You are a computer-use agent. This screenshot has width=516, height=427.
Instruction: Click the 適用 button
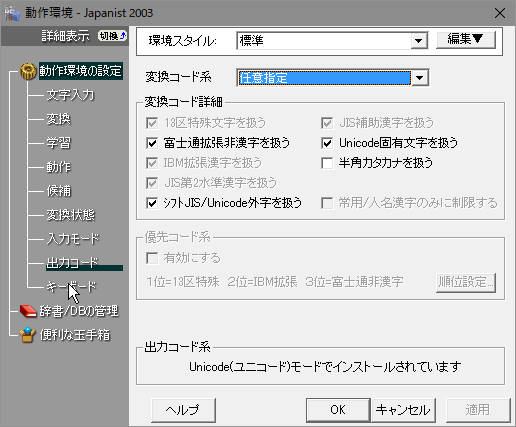point(478,410)
